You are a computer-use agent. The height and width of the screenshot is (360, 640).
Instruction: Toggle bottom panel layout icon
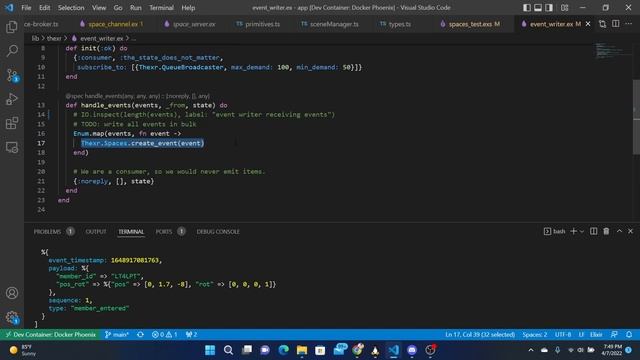click(x=538, y=8)
